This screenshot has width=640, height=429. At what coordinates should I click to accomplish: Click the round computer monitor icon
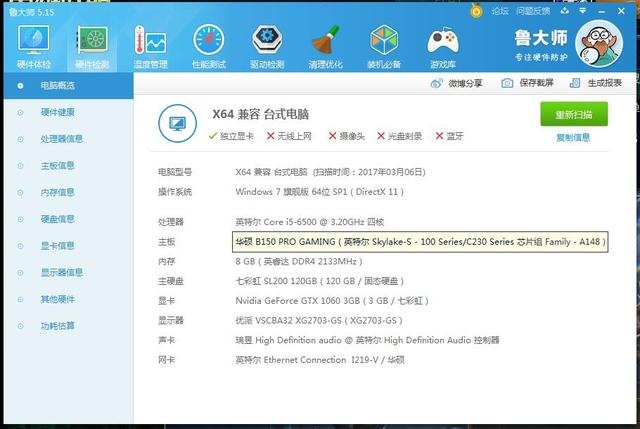click(x=178, y=123)
